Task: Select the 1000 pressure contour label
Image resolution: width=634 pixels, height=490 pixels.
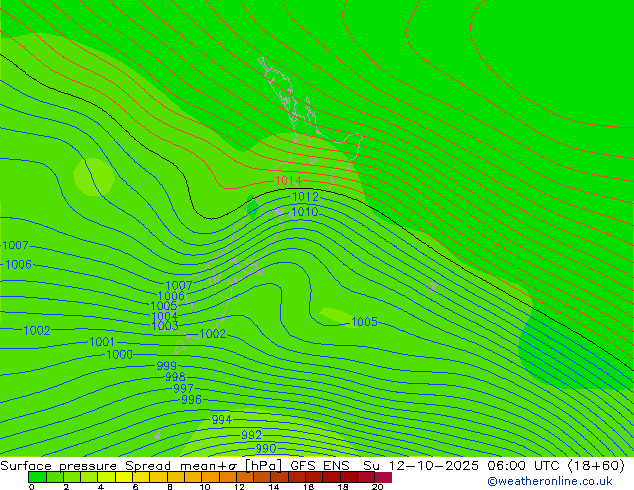Action: coord(119,355)
